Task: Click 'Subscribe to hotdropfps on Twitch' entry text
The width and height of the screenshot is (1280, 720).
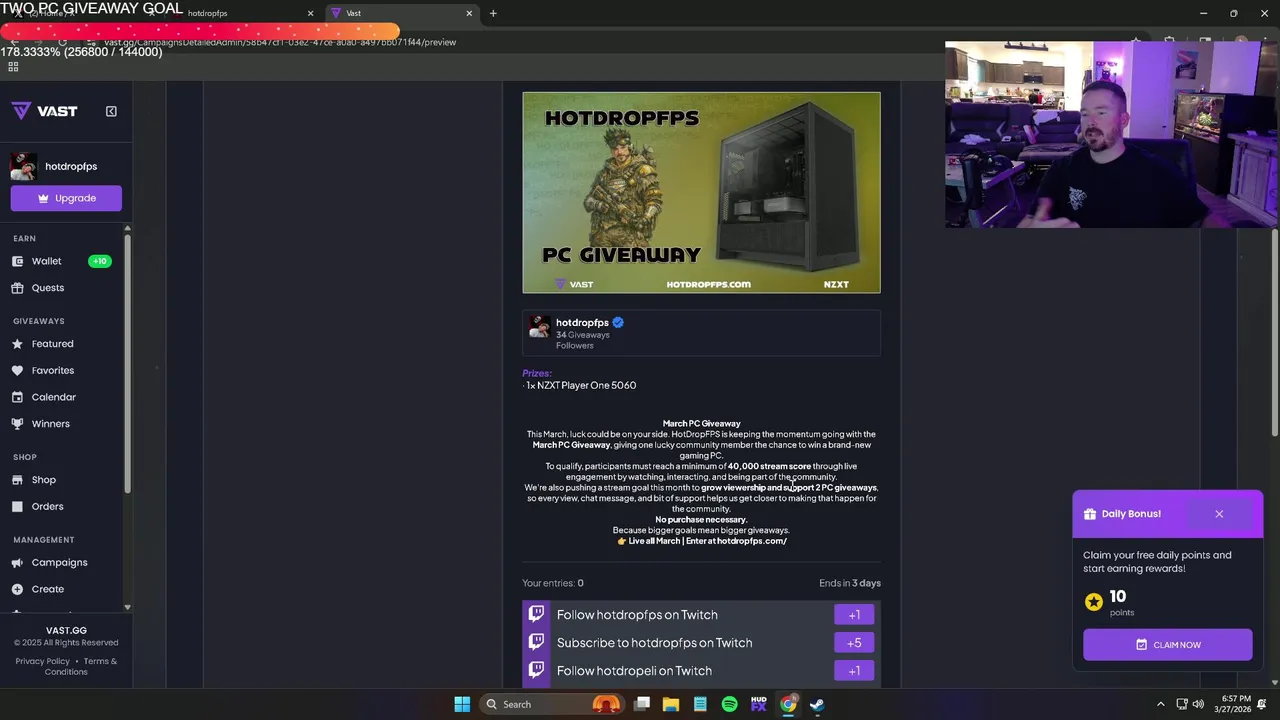Action: click(654, 643)
